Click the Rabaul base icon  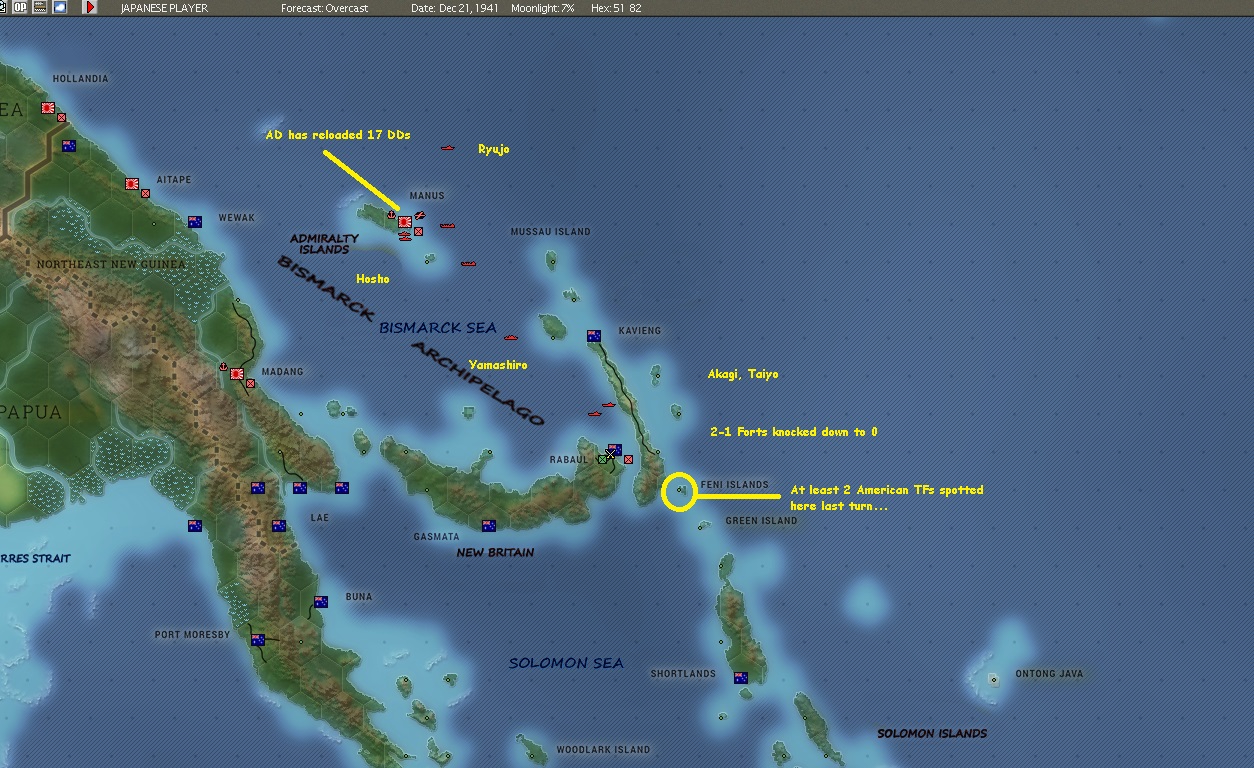tap(613, 451)
